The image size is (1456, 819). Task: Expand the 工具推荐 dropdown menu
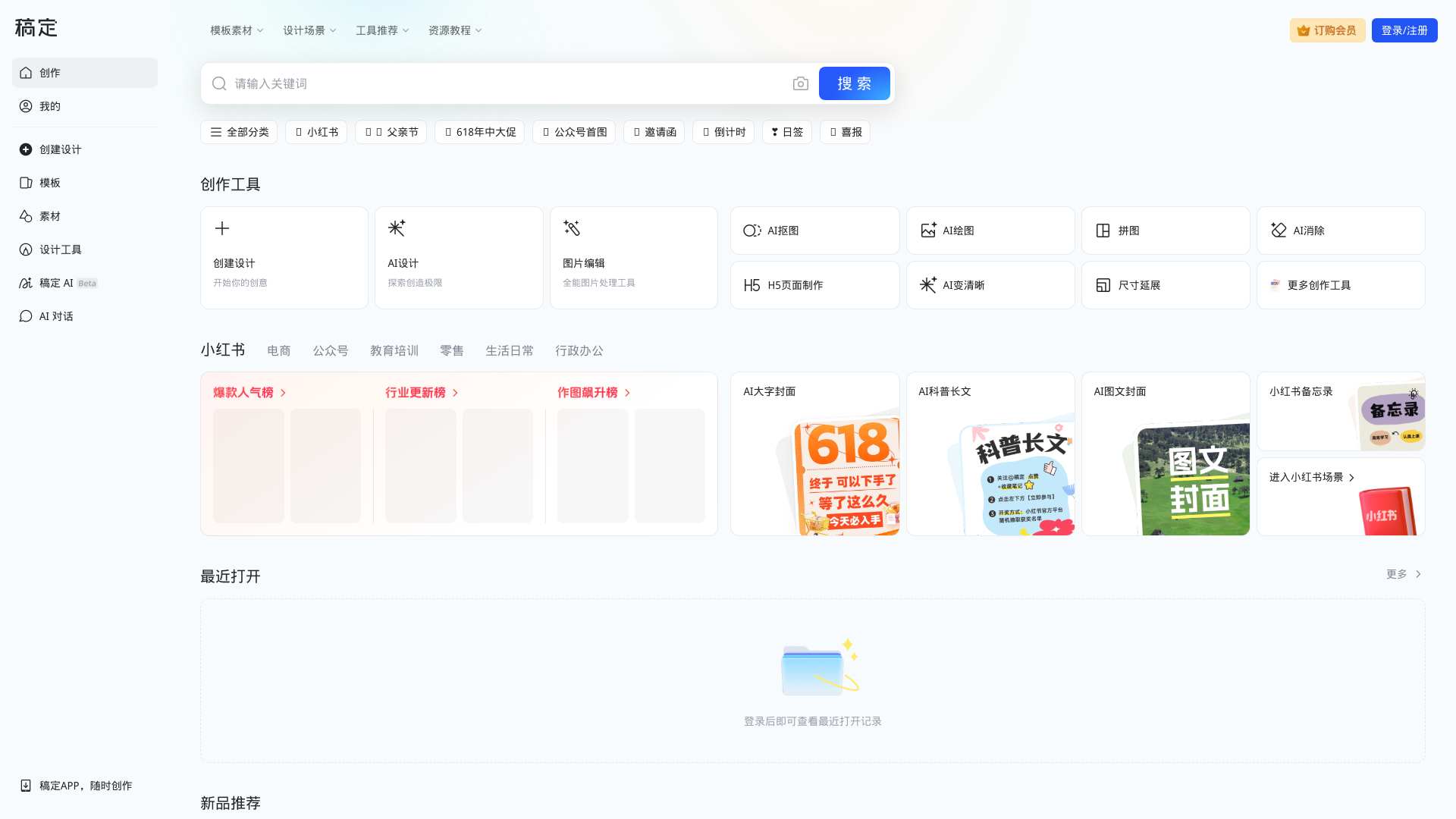pos(382,30)
